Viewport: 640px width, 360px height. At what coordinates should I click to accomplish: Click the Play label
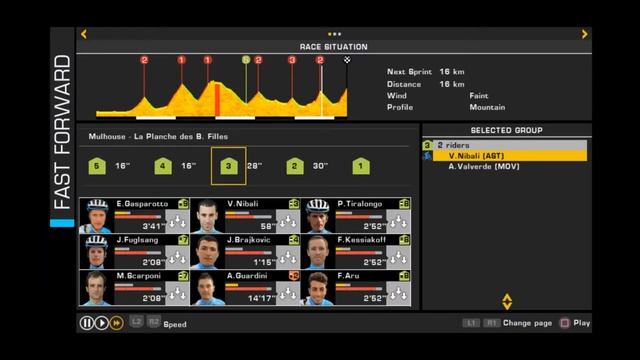click(x=582, y=323)
